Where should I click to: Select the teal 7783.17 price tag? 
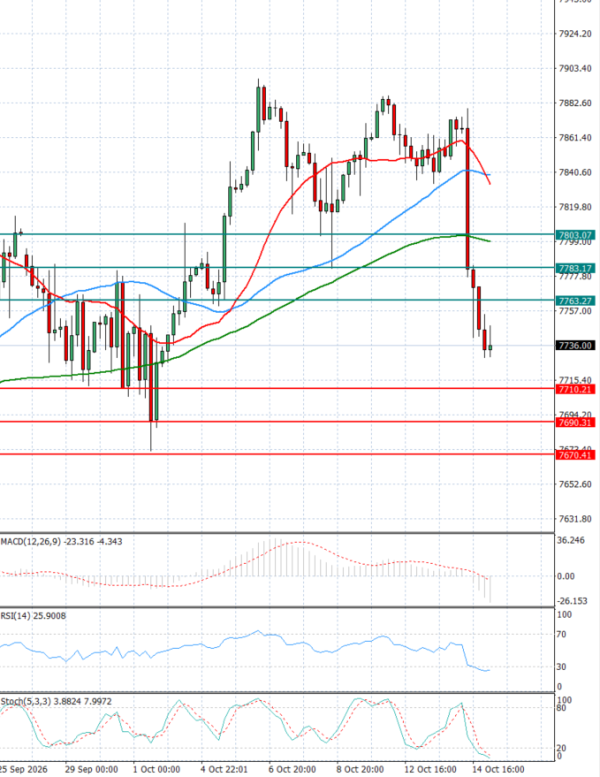click(x=575, y=269)
